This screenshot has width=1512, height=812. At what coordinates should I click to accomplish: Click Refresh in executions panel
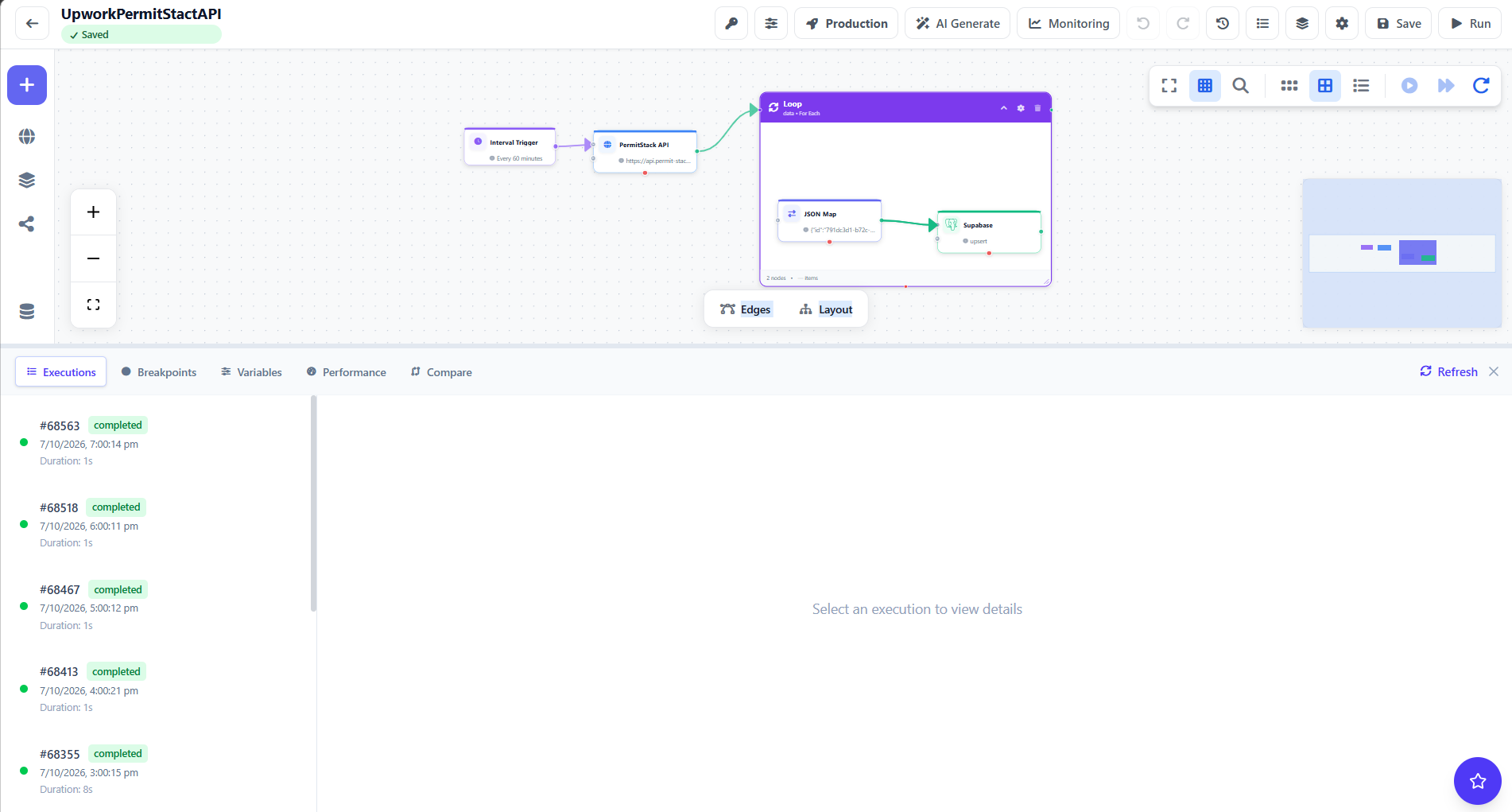click(x=1448, y=371)
